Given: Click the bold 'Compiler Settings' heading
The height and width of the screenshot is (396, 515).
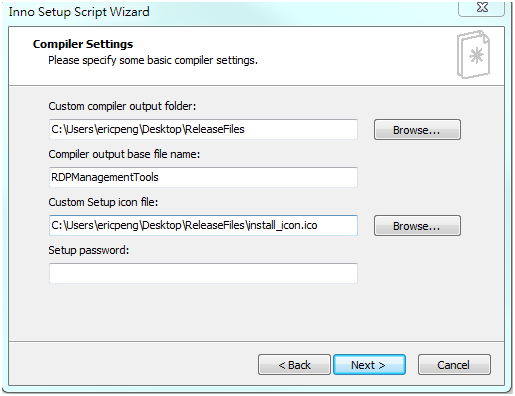Looking at the screenshot, I should point(83,44).
